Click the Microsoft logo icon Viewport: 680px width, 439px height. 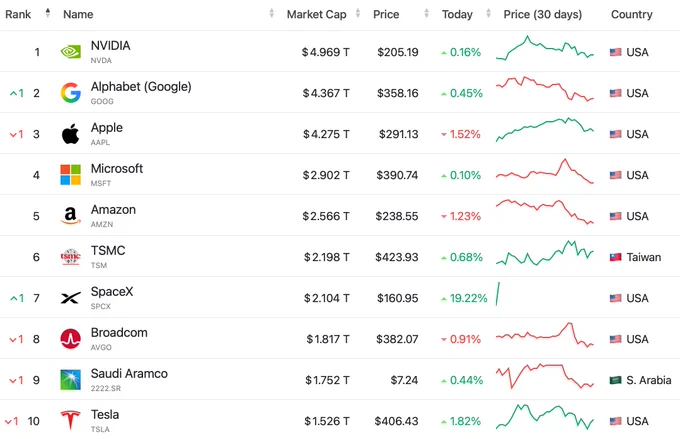70,175
